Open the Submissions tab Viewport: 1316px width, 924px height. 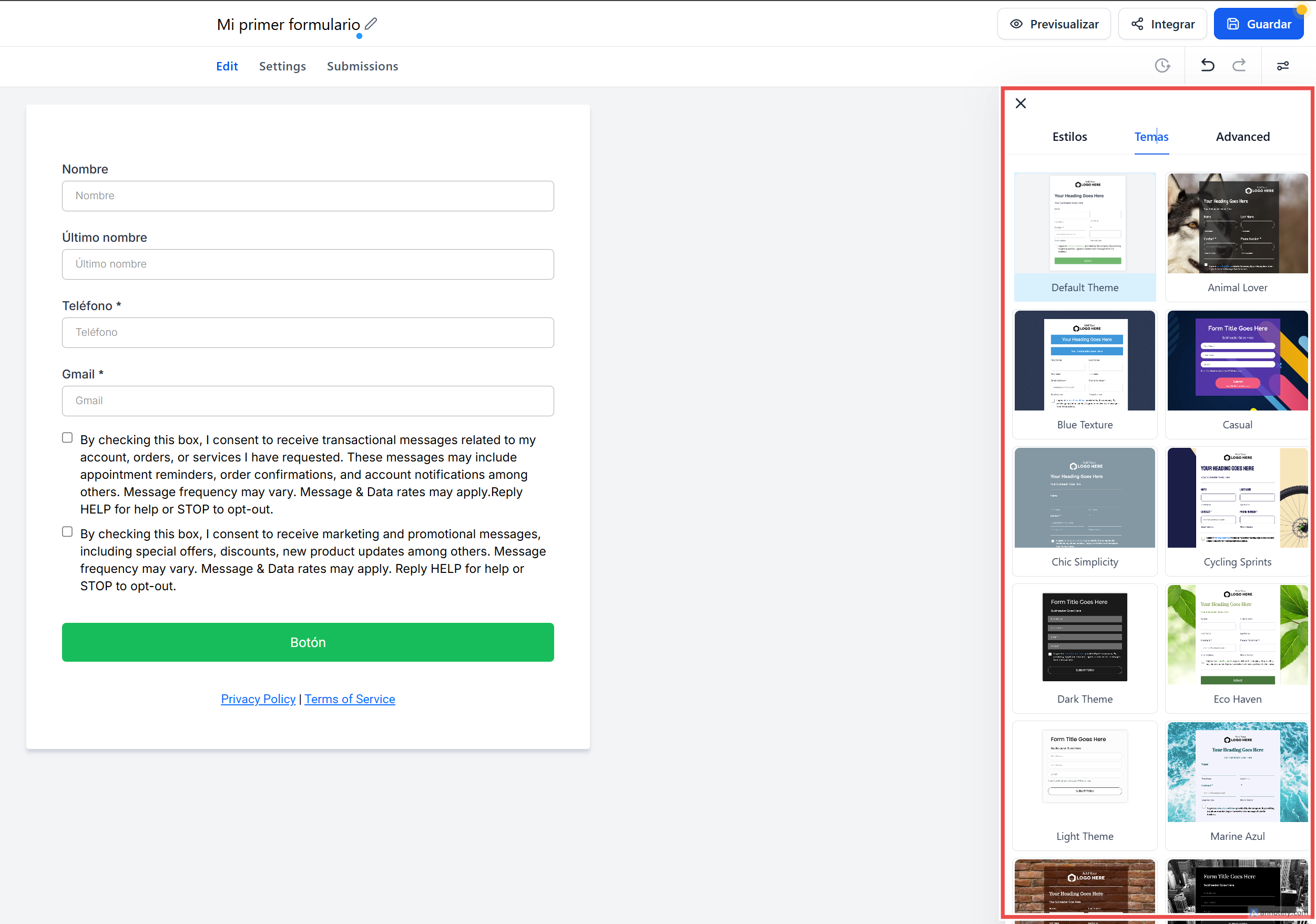362,66
